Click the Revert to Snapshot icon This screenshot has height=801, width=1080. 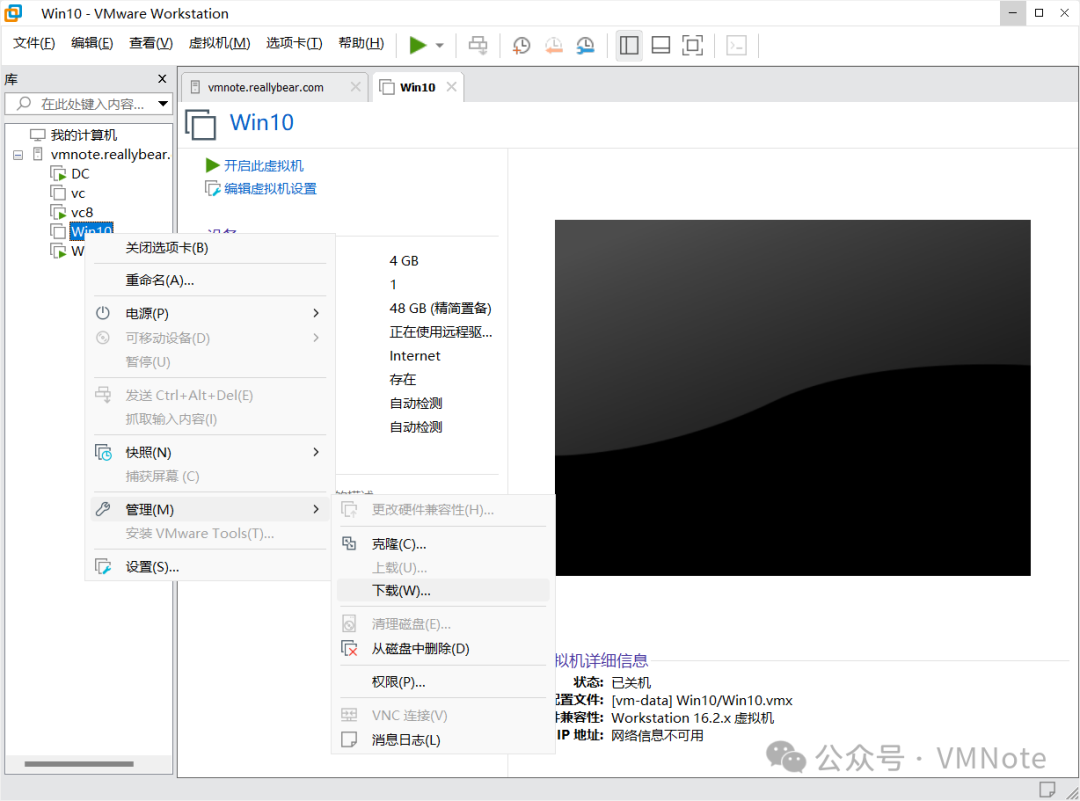tap(554, 45)
